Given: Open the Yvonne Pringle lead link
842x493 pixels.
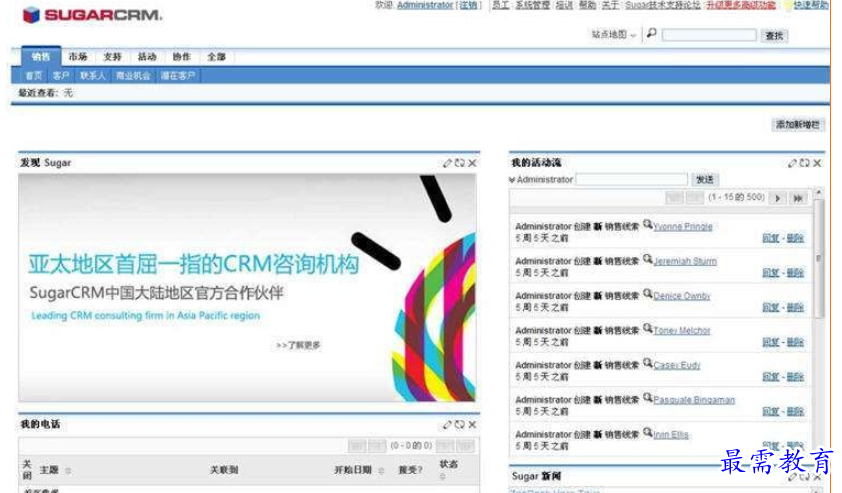Looking at the screenshot, I should pyautogui.click(x=683, y=227).
